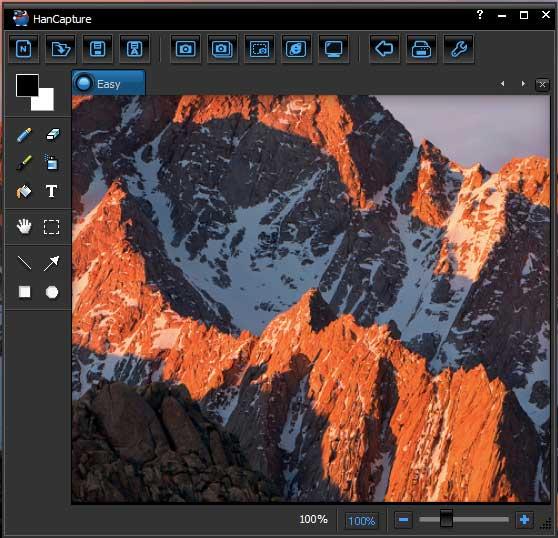Viewport: 558px width, 538px height.
Task: Switch to the Easy tab
Action: (109, 83)
